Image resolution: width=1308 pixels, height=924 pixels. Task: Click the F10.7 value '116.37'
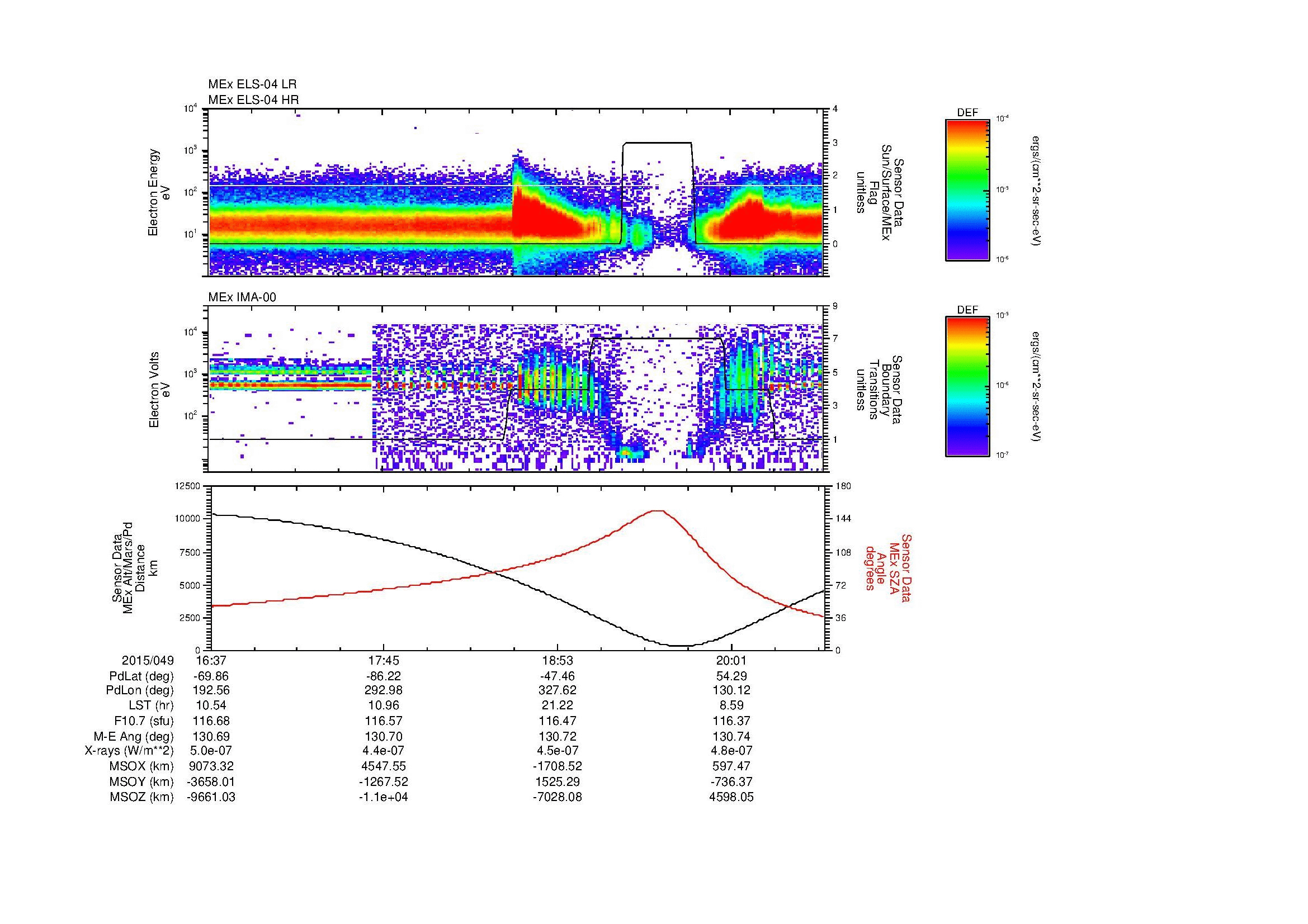coord(731,721)
